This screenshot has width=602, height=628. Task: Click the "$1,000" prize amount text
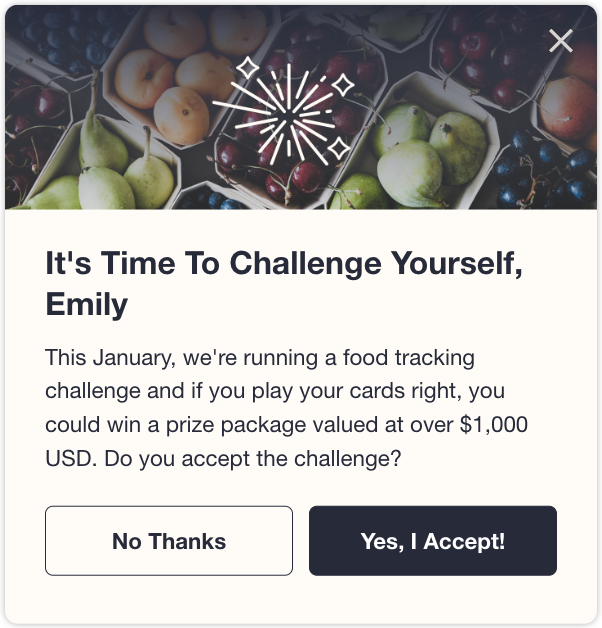pos(493,425)
